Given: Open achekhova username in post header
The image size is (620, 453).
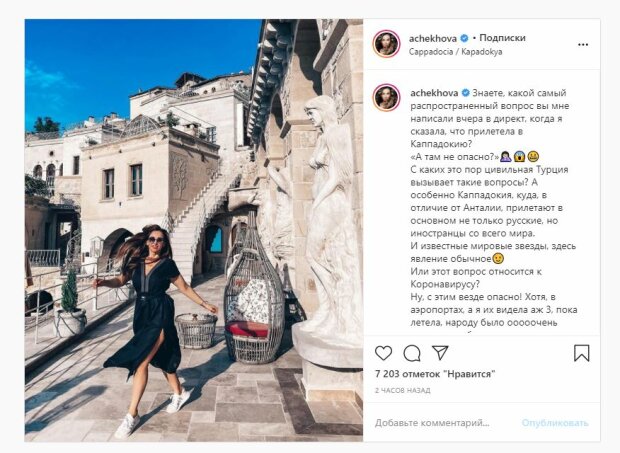Looking at the screenshot, I should coord(433,38).
